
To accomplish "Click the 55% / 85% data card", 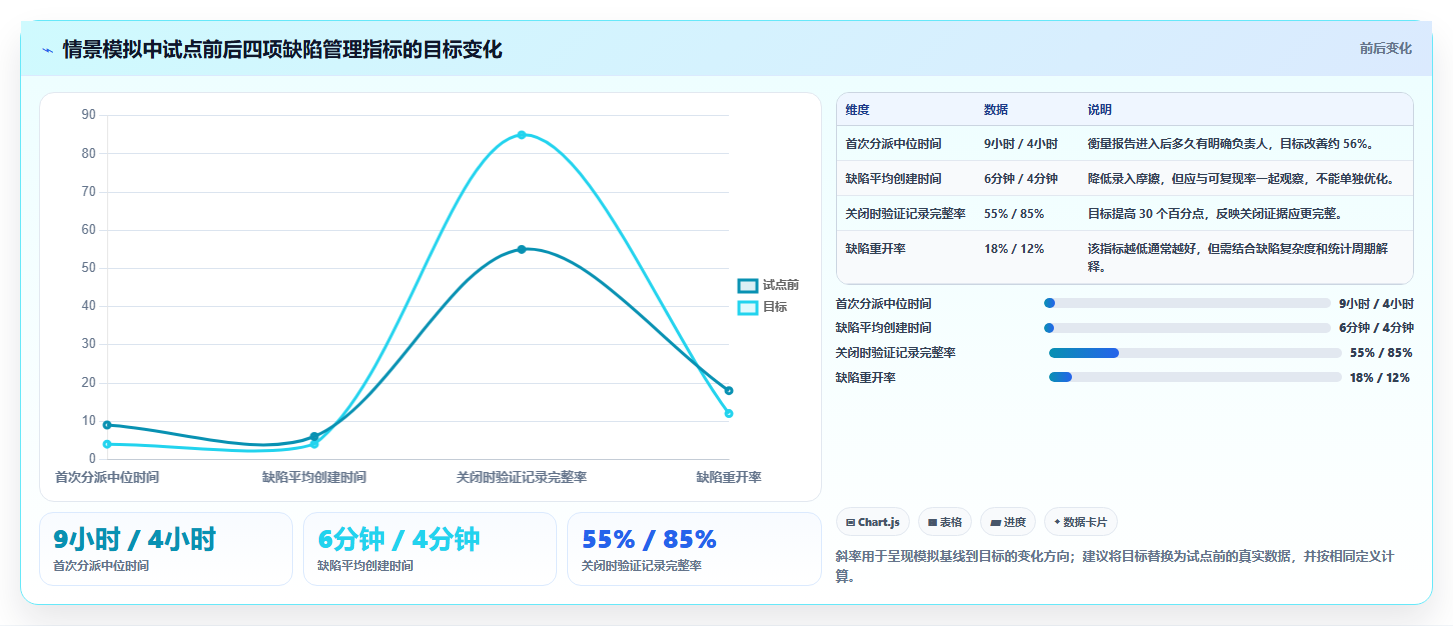I will click(x=694, y=549).
